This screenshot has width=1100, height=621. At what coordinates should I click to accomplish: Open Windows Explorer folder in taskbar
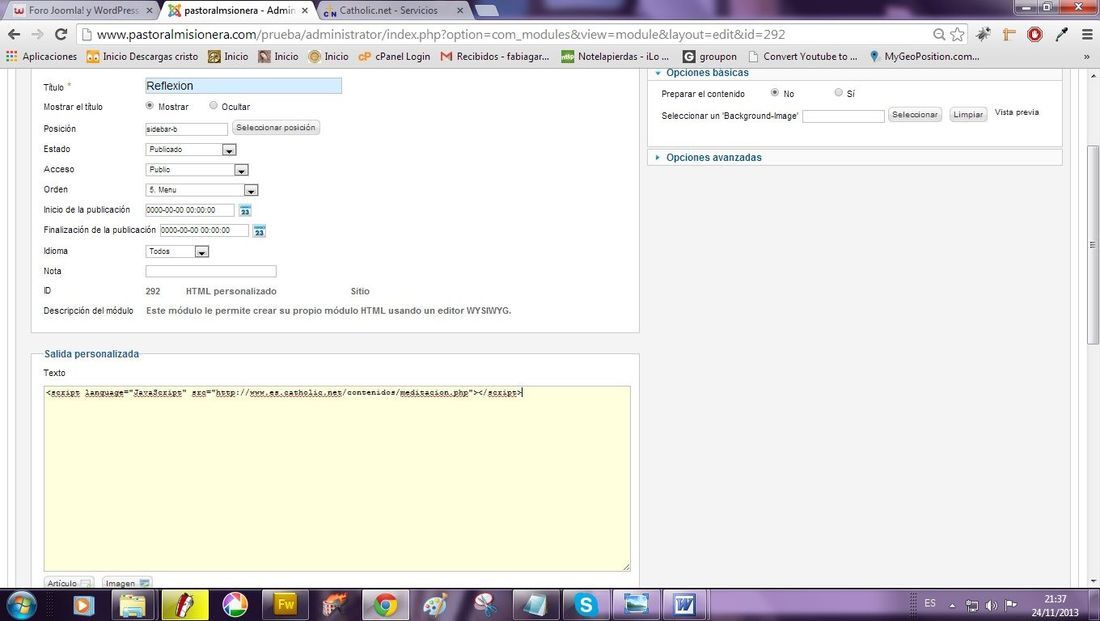(x=132, y=604)
